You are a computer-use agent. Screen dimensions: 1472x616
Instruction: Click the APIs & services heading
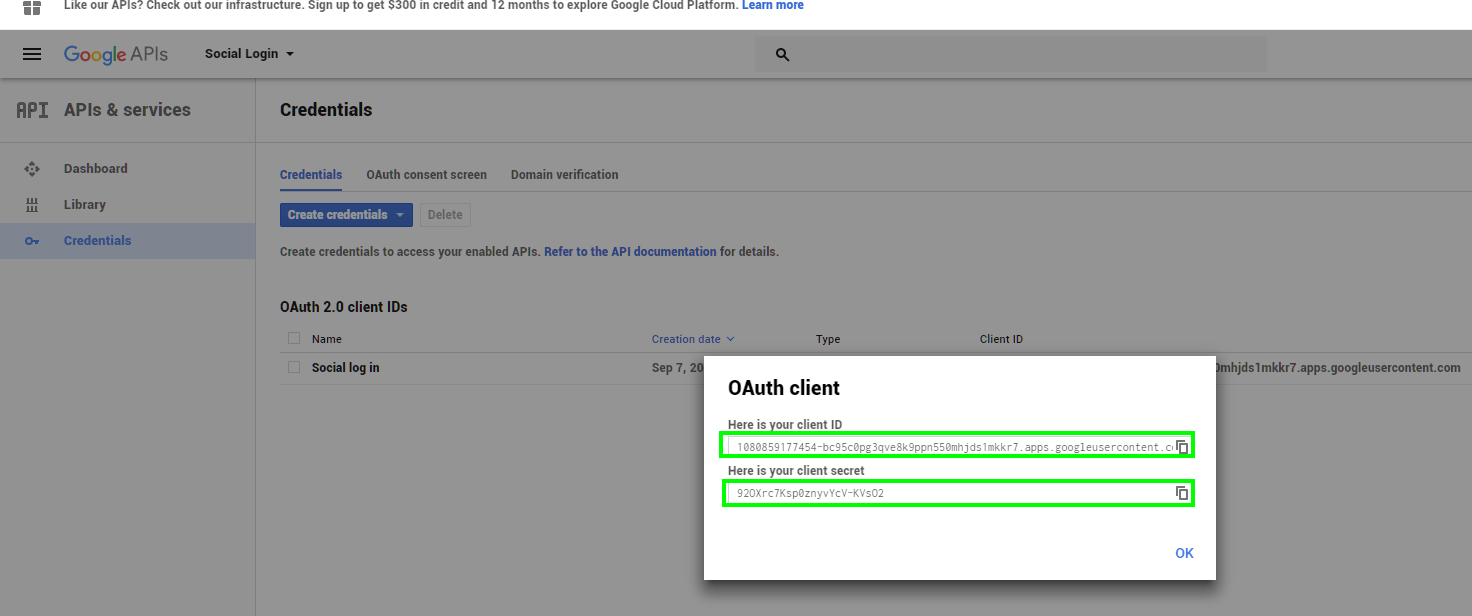(x=127, y=110)
